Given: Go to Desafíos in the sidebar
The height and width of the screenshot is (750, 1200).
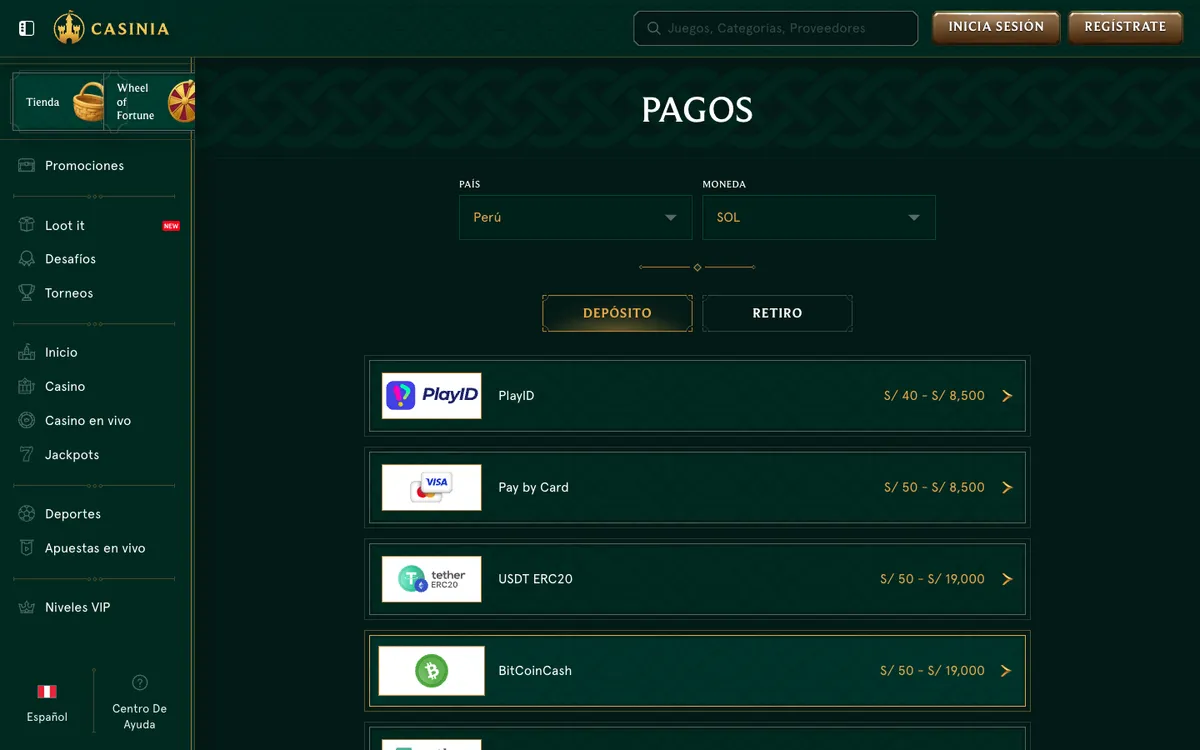Looking at the screenshot, I should [x=70, y=259].
